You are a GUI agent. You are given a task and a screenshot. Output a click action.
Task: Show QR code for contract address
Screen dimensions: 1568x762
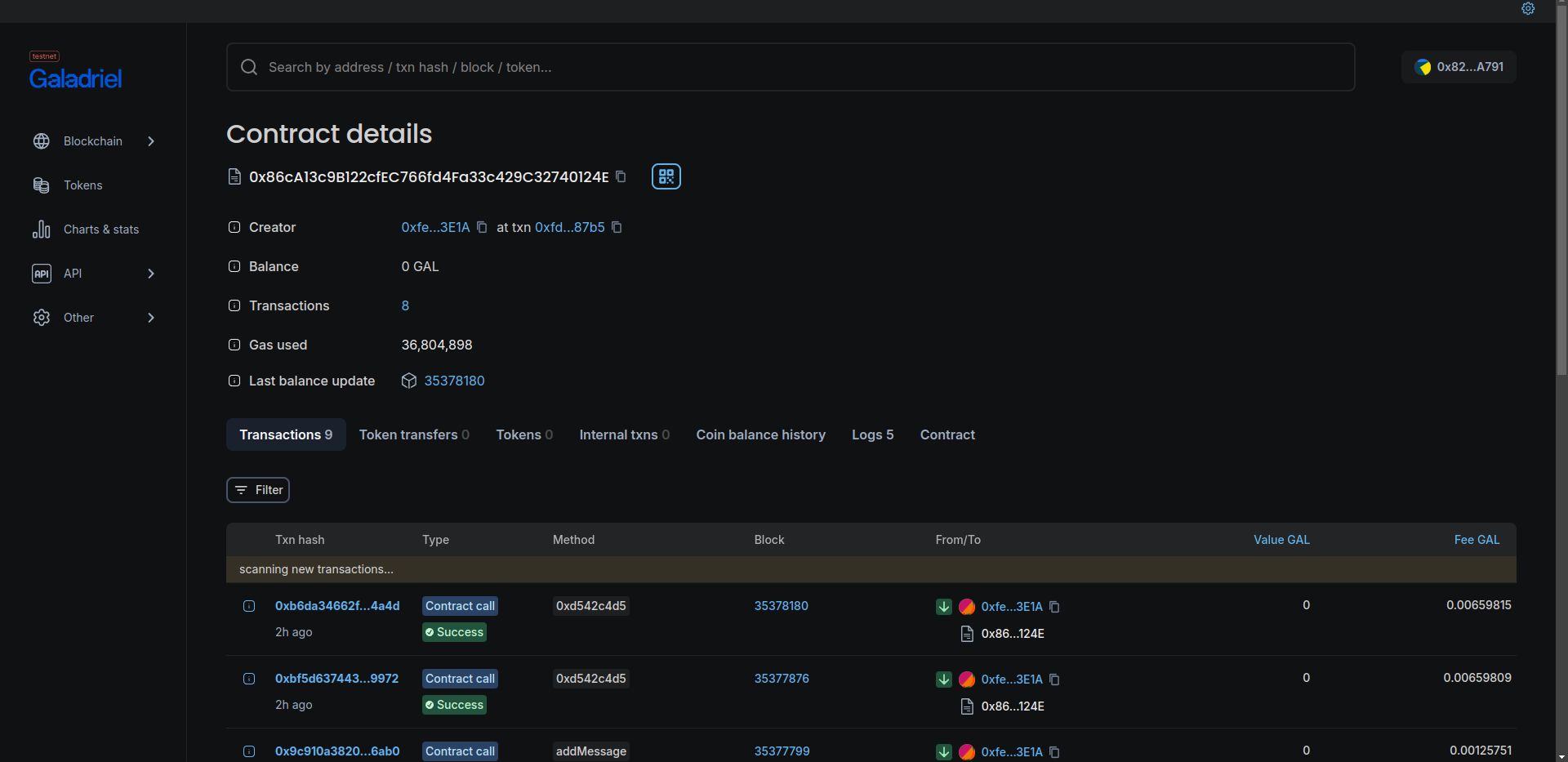[666, 176]
